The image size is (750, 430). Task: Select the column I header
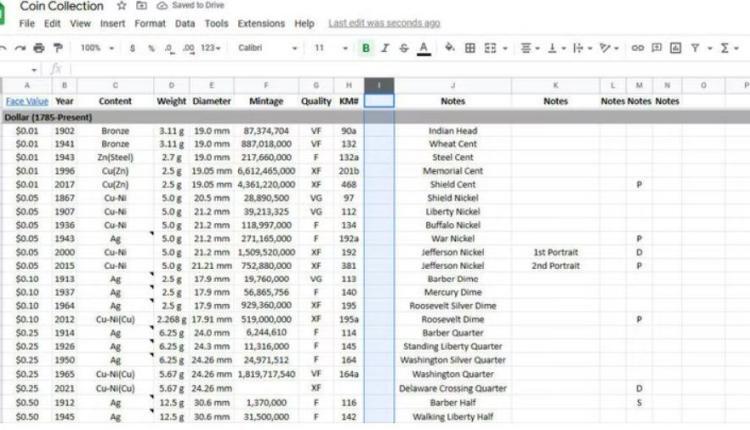pyautogui.click(x=379, y=86)
